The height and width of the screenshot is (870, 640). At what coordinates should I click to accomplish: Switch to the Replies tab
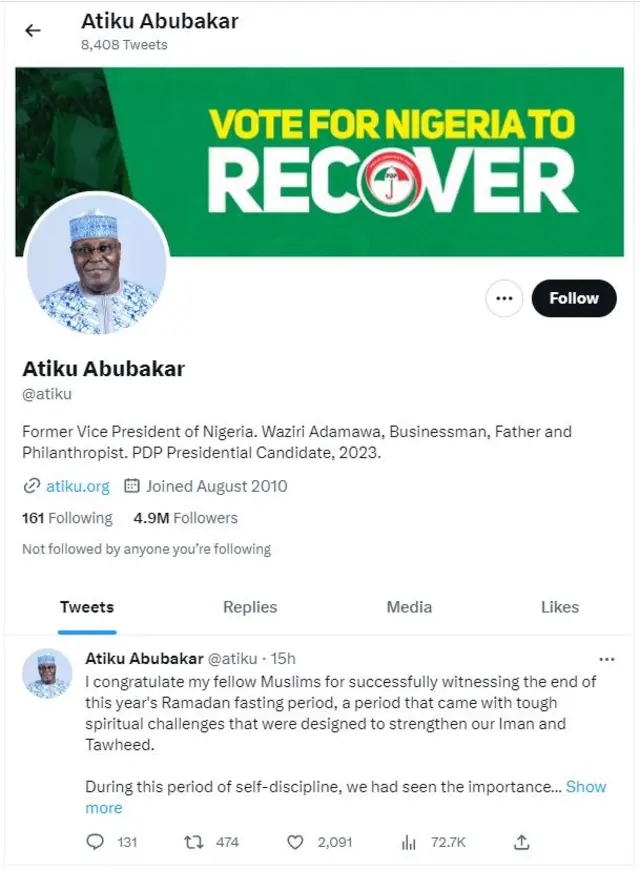click(250, 607)
